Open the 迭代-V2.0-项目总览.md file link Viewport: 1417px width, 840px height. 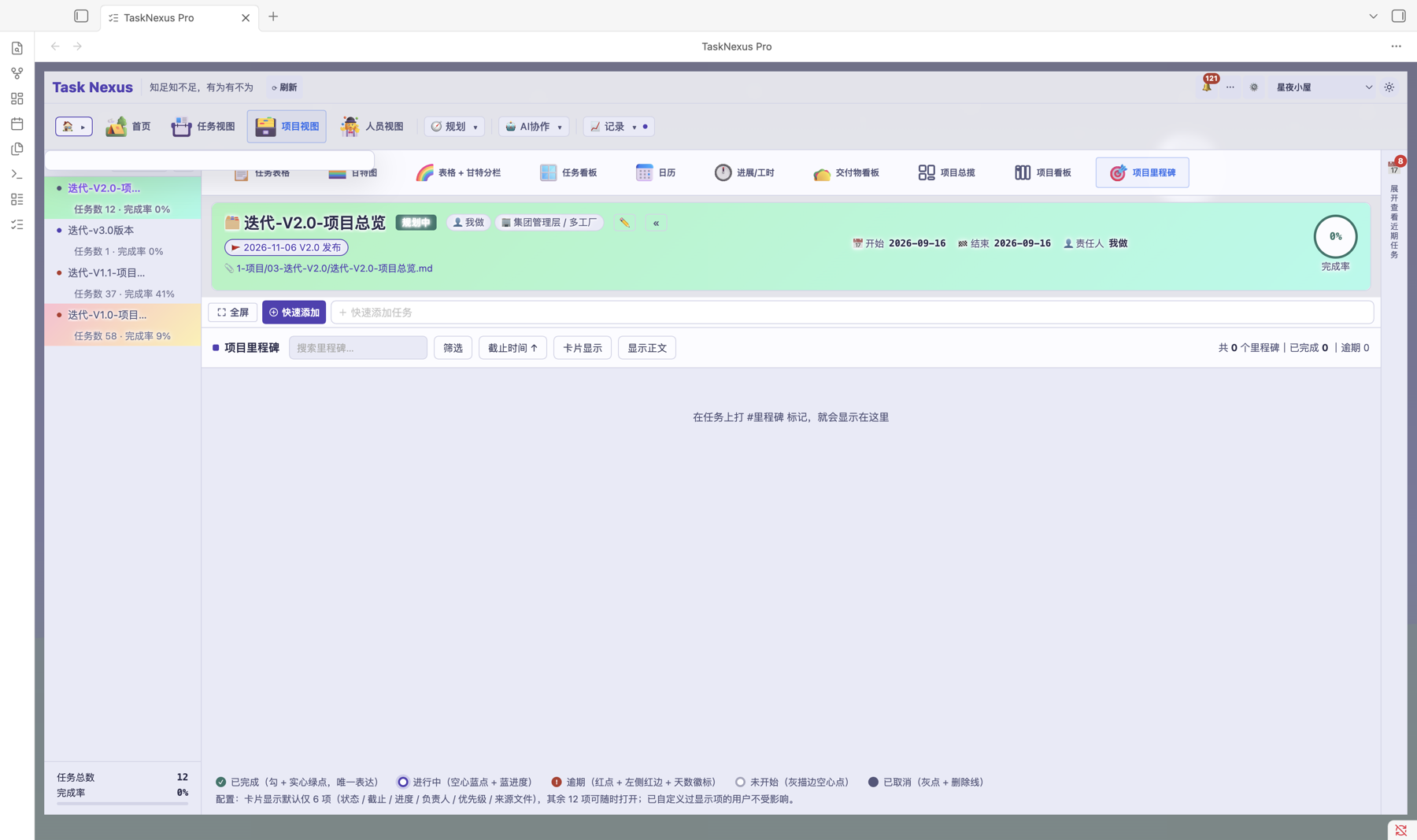coord(334,268)
